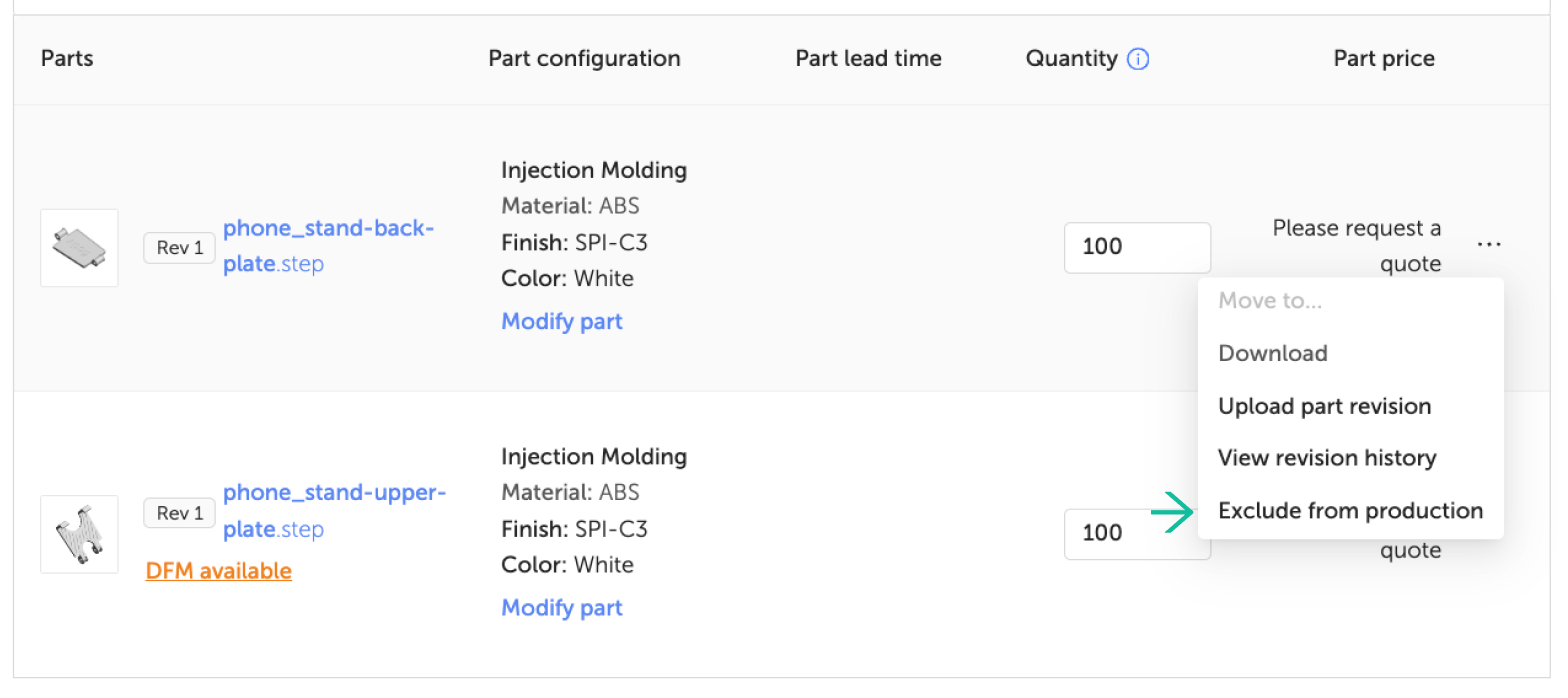The height and width of the screenshot is (698, 1568).
Task: Click the phone_stand-back-plate part thumbnail
Action: tap(79, 248)
